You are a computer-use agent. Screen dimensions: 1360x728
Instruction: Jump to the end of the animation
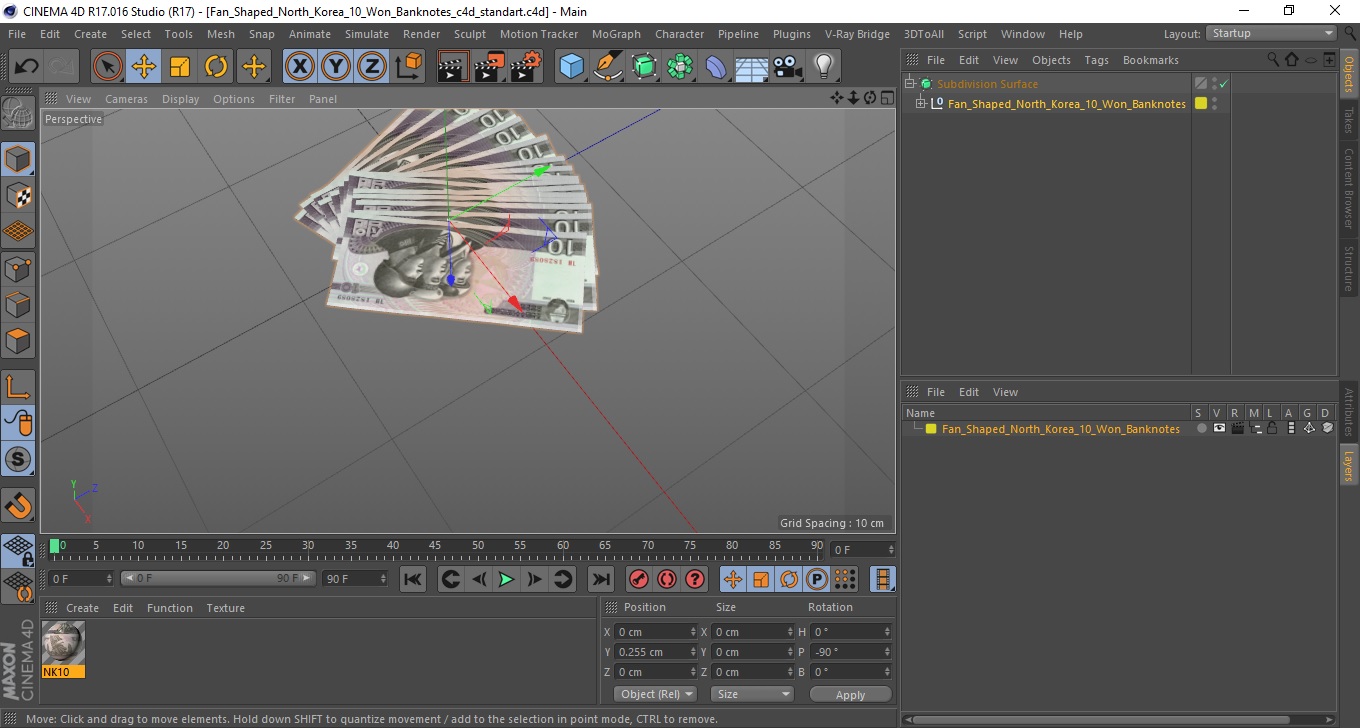[x=600, y=579]
